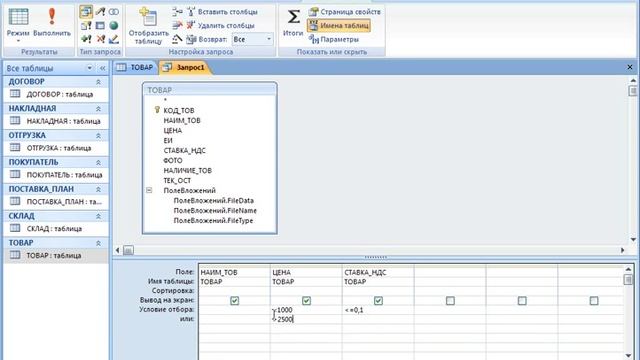The height and width of the screenshot is (360, 640).
Task: Open Параметры query parameters
Action: [x=334, y=39]
